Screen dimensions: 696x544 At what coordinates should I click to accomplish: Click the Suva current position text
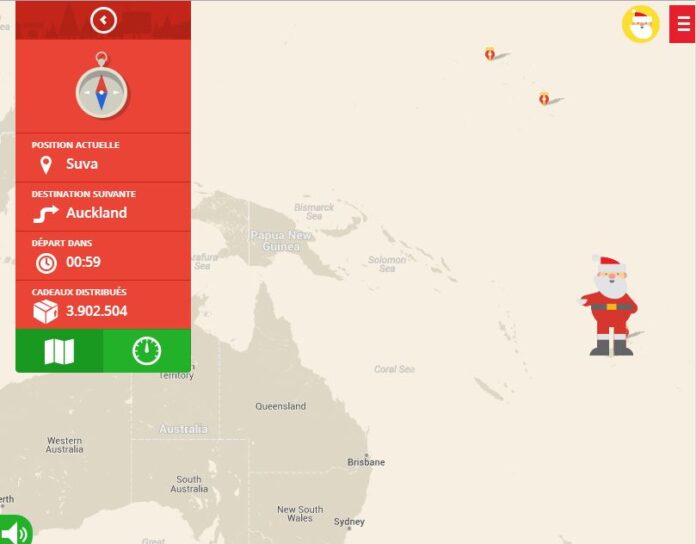[x=82, y=164]
